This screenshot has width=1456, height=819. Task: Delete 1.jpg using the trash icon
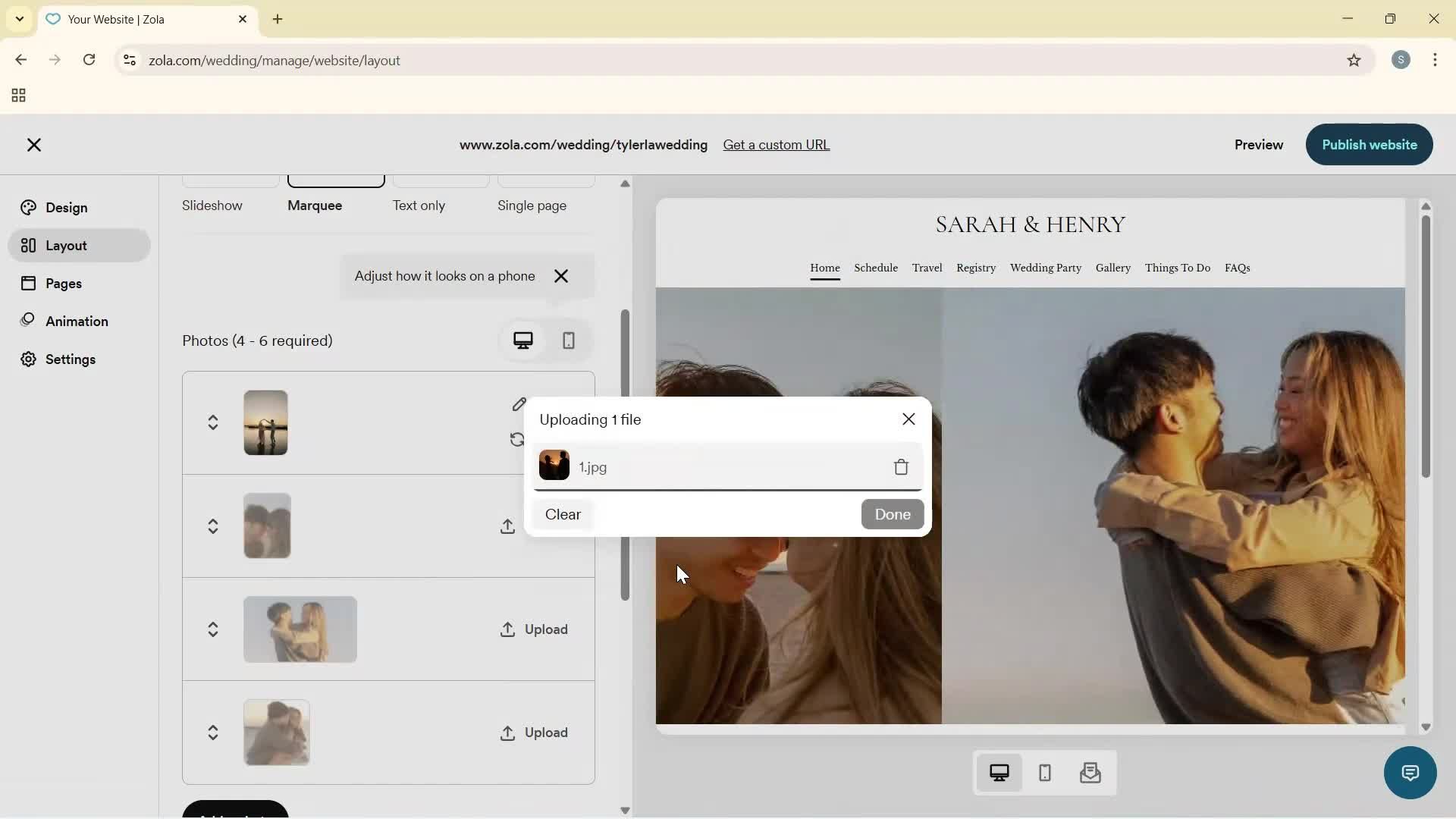click(900, 467)
